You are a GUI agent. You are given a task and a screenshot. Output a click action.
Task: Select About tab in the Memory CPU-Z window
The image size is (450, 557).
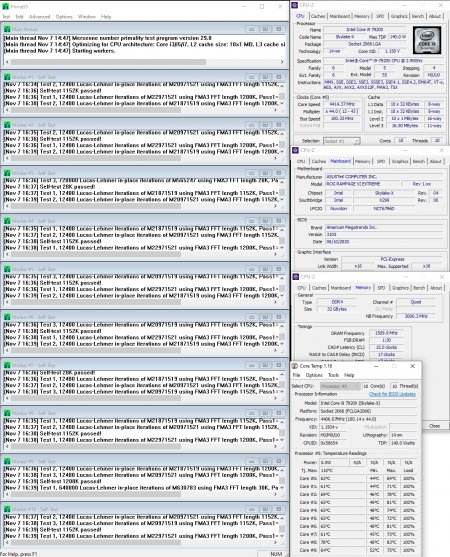pyautogui.click(x=436, y=288)
